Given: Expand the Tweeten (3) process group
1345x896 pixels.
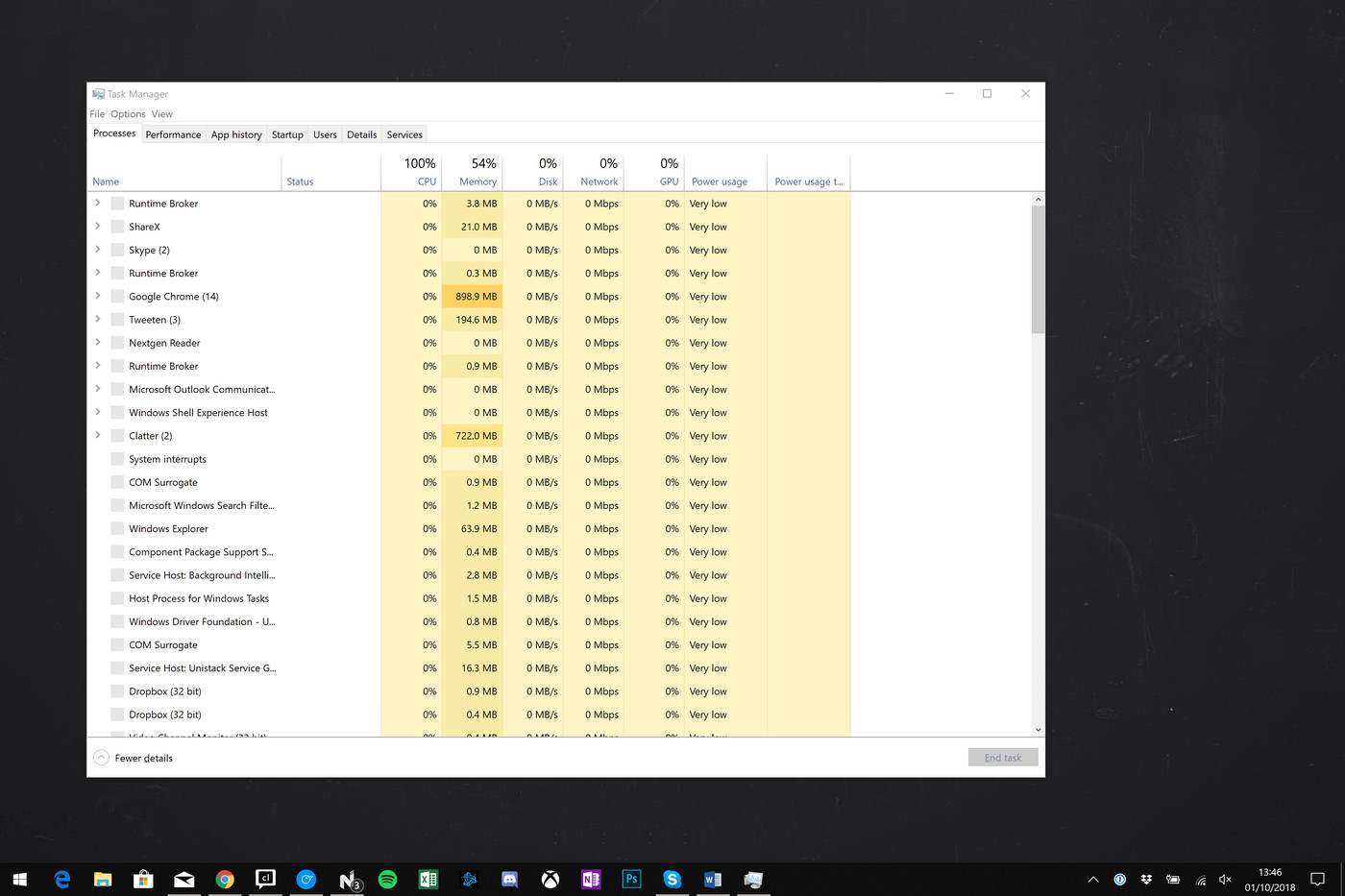Looking at the screenshot, I should [x=97, y=319].
